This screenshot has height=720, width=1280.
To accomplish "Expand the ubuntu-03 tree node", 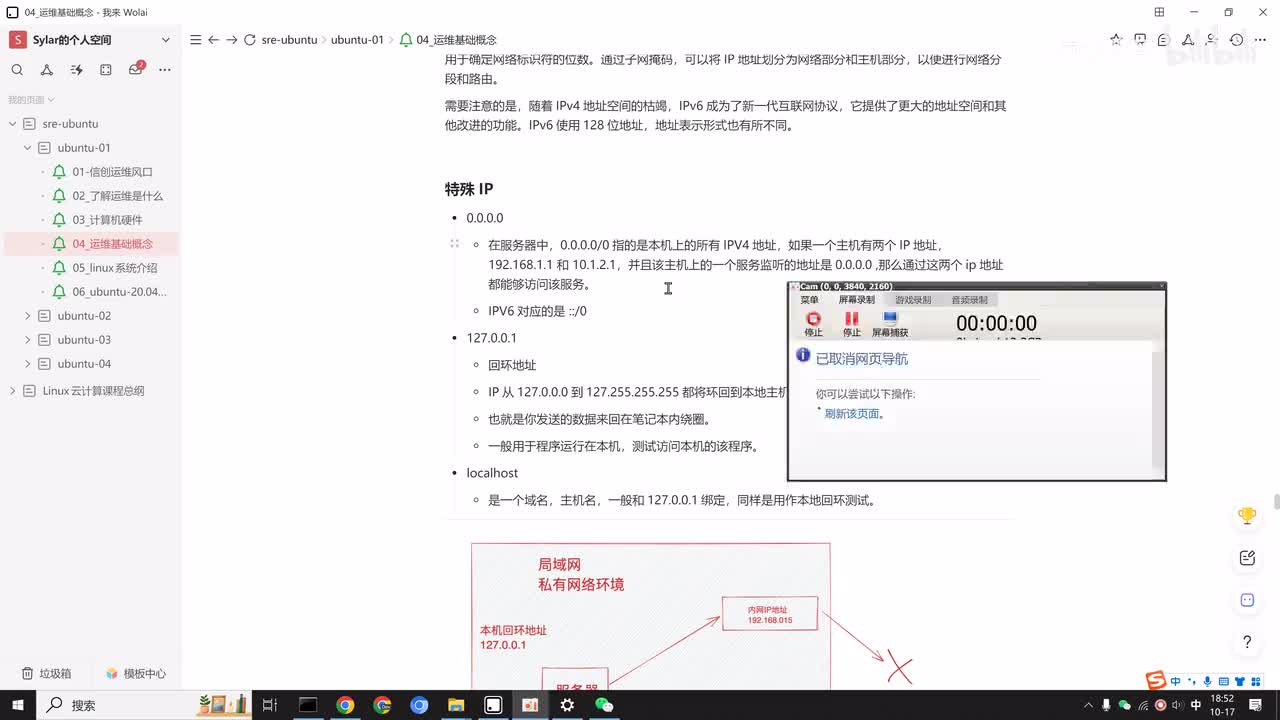I will 28,340.
